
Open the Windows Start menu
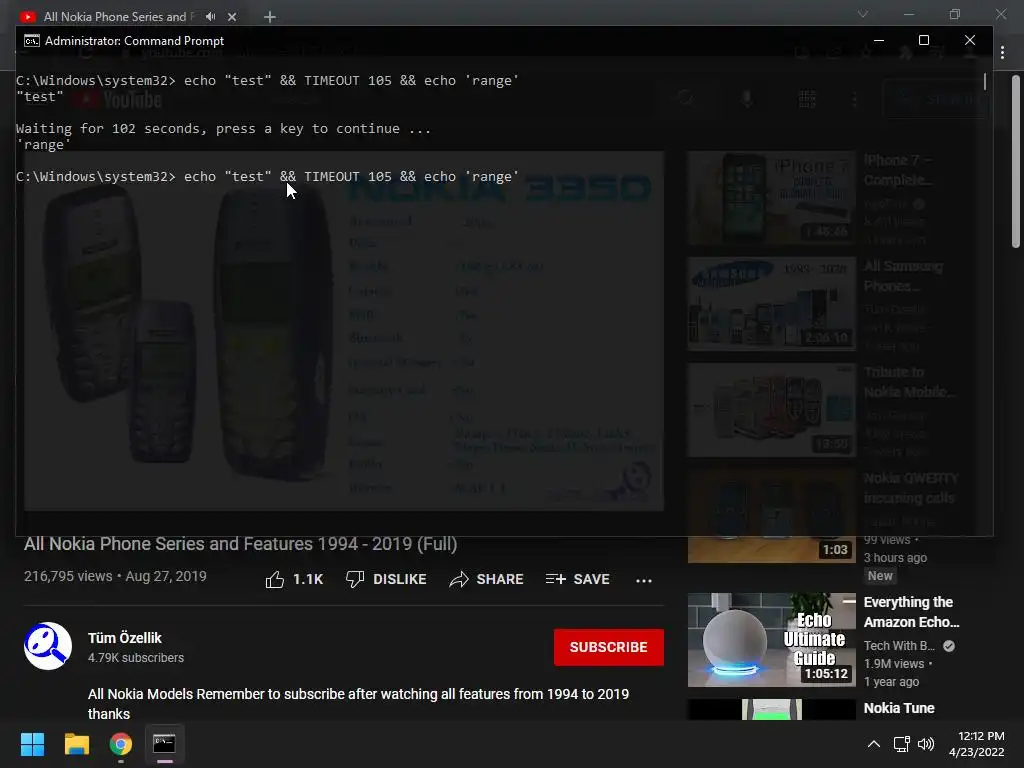point(33,744)
